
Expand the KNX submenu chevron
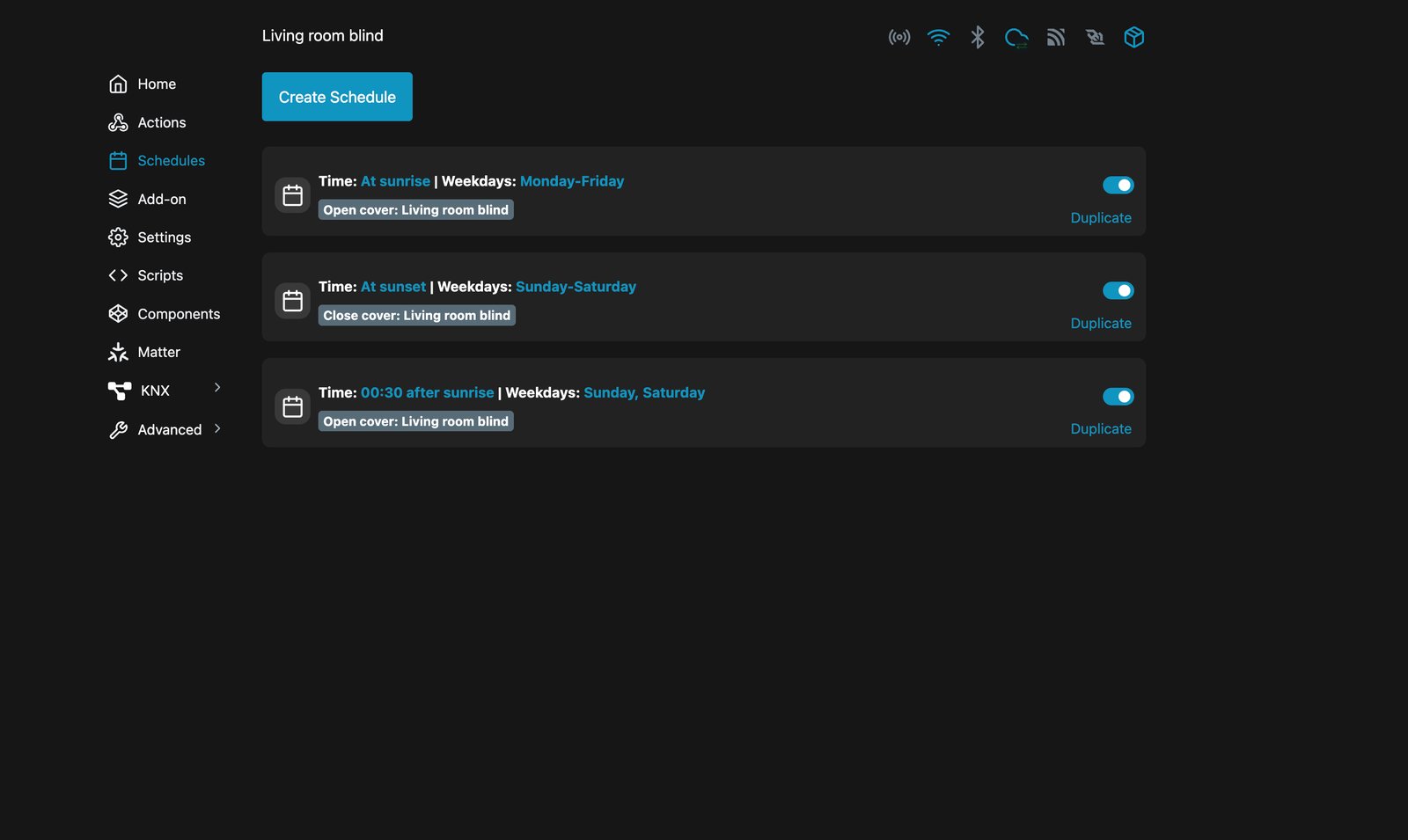(x=217, y=388)
